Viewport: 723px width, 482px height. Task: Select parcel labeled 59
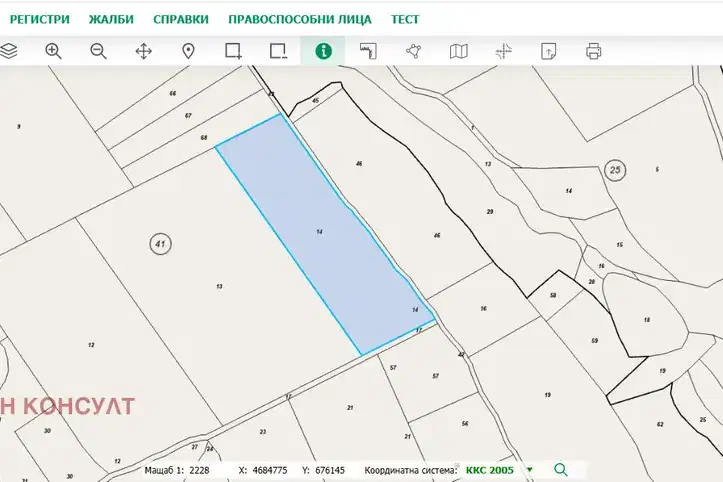pos(594,341)
